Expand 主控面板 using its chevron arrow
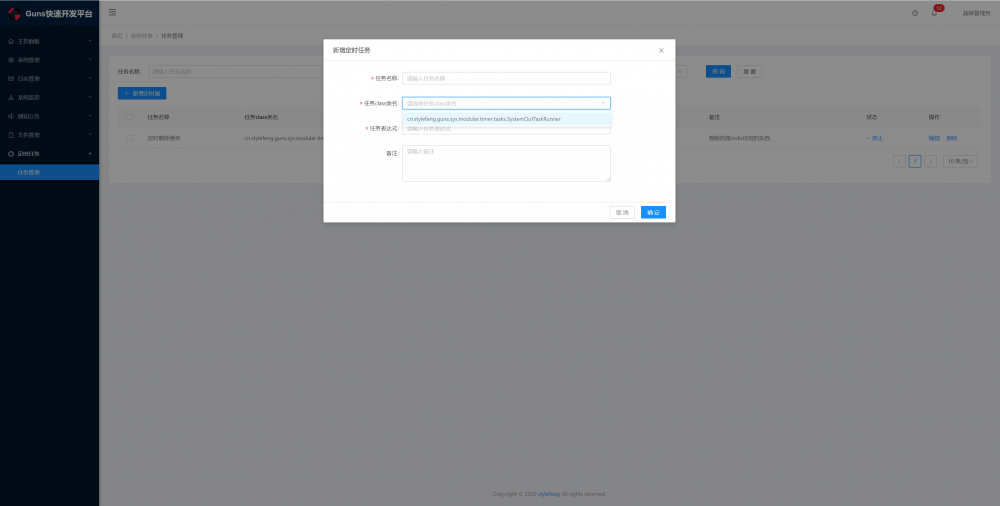Image resolution: width=1000 pixels, height=506 pixels. tap(90, 41)
